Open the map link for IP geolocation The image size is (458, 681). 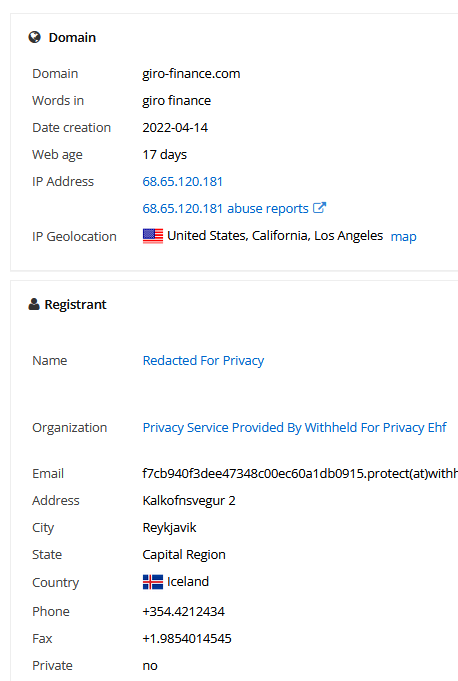403,237
